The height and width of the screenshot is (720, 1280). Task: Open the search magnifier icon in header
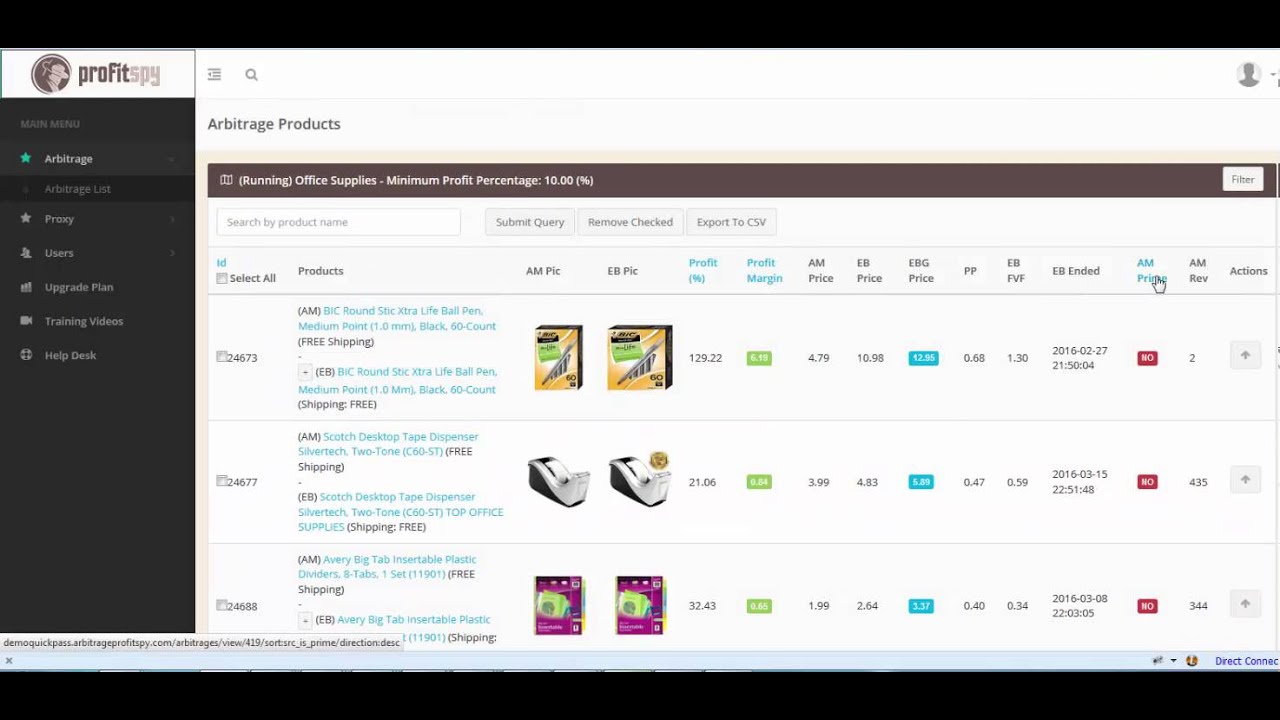point(251,74)
